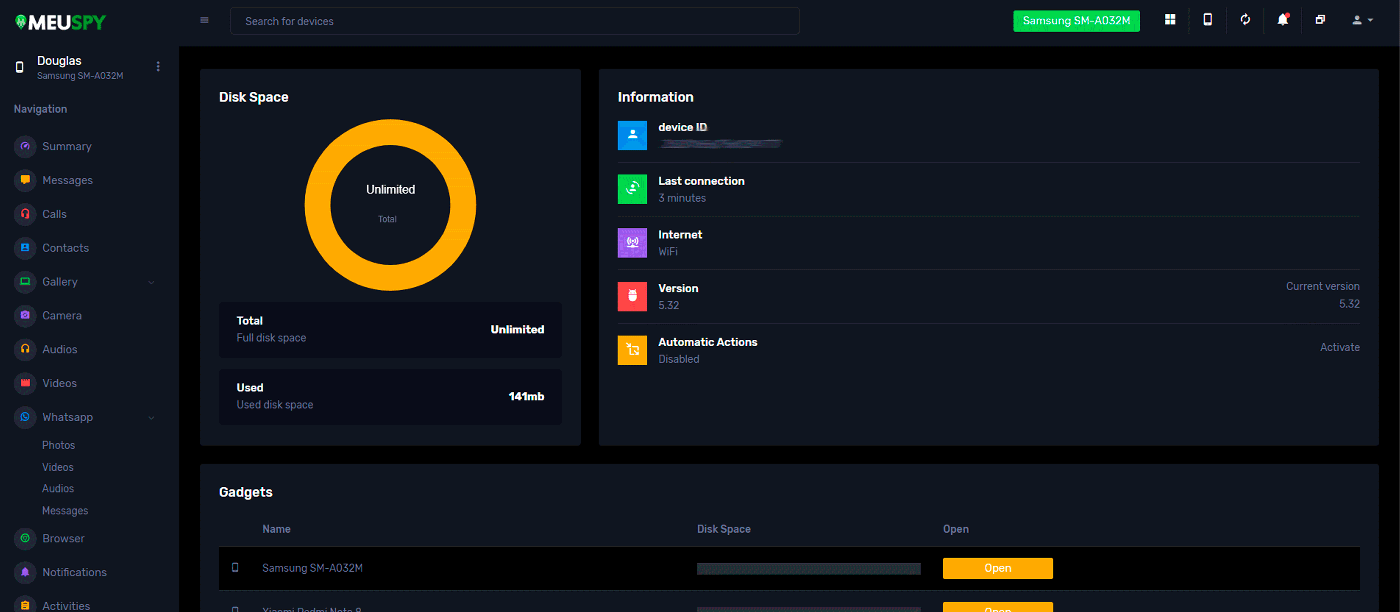Open the Activities clipboard icon
The image size is (1400, 612).
tap(24, 605)
